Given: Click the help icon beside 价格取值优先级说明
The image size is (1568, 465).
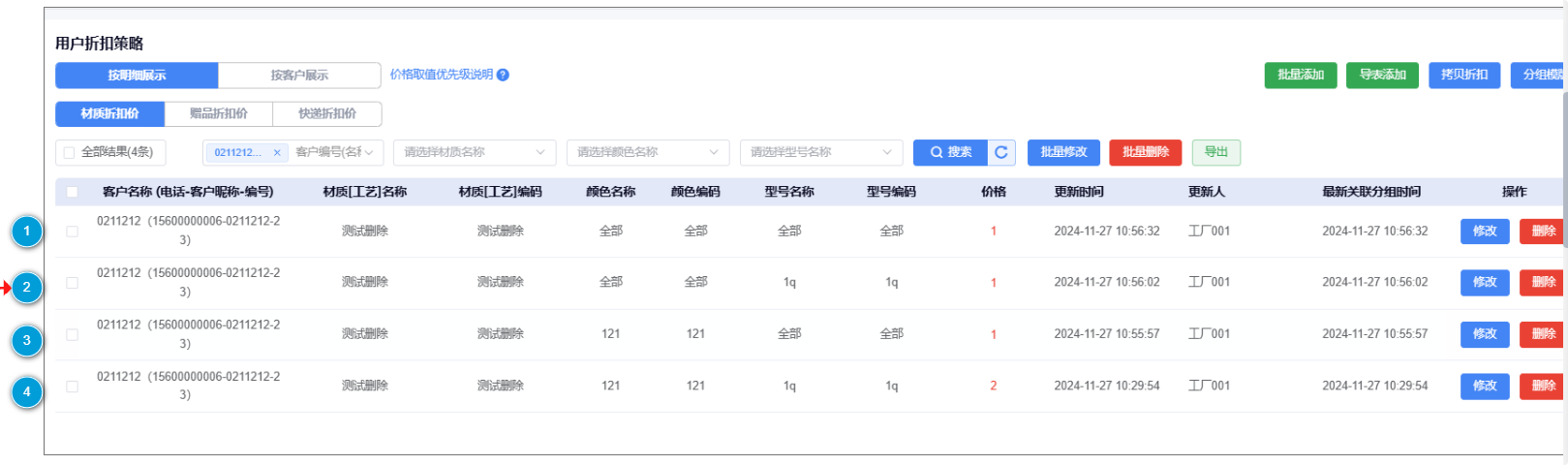Looking at the screenshot, I should [x=503, y=76].
